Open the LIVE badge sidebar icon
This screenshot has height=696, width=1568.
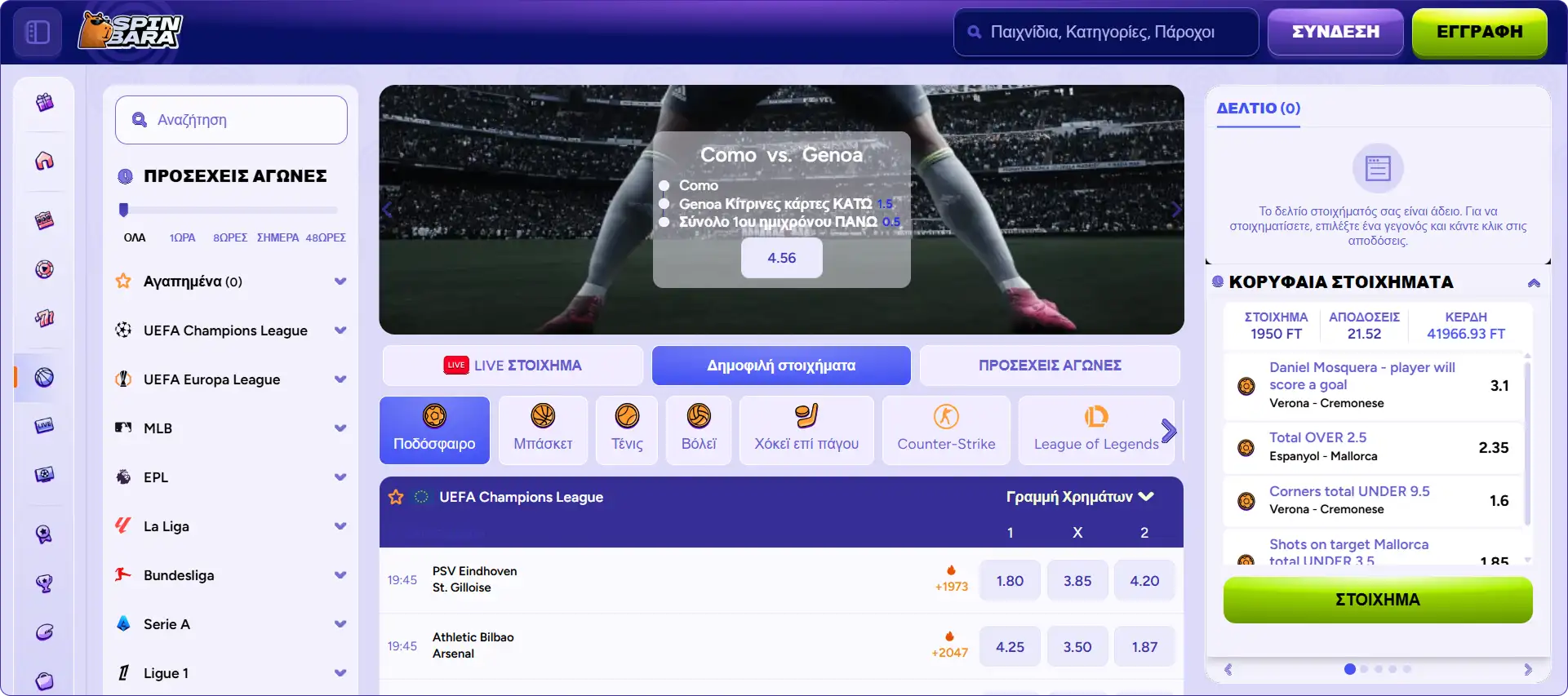click(x=44, y=425)
